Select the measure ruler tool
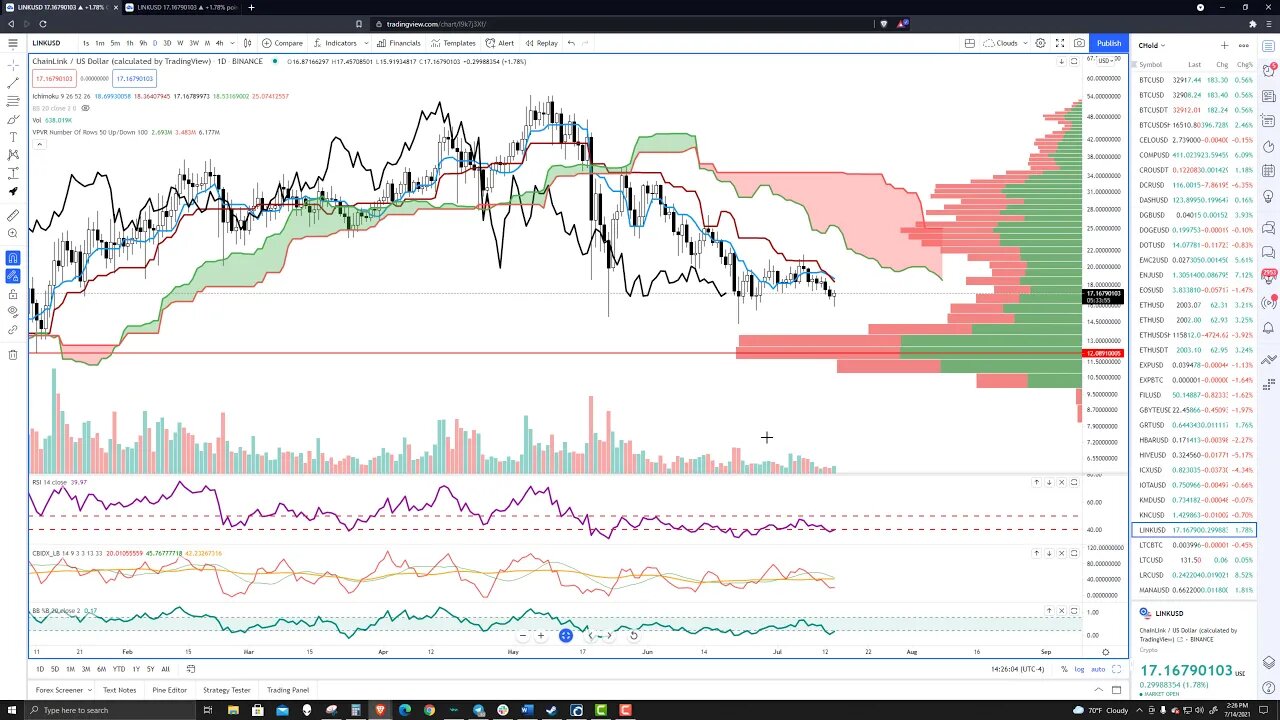This screenshot has width=1280, height=720. click(13, 215)
